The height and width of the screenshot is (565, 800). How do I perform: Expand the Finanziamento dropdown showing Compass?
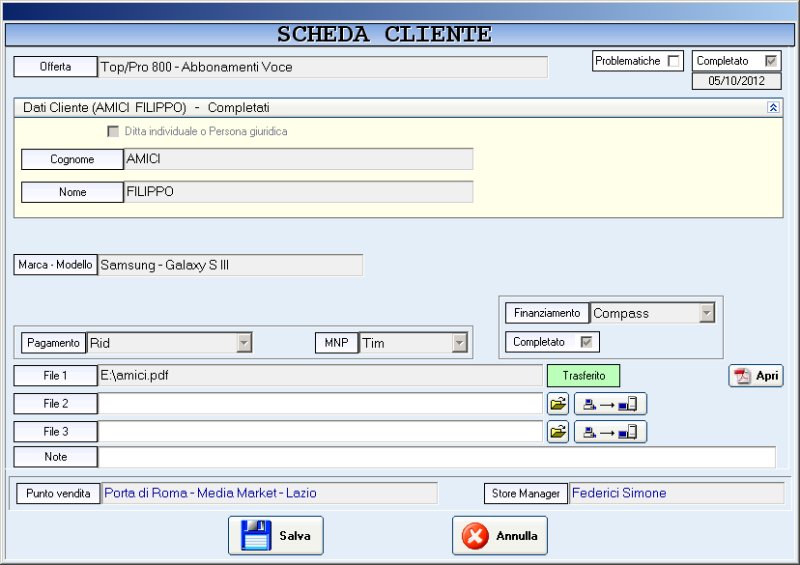click(707, 313)
